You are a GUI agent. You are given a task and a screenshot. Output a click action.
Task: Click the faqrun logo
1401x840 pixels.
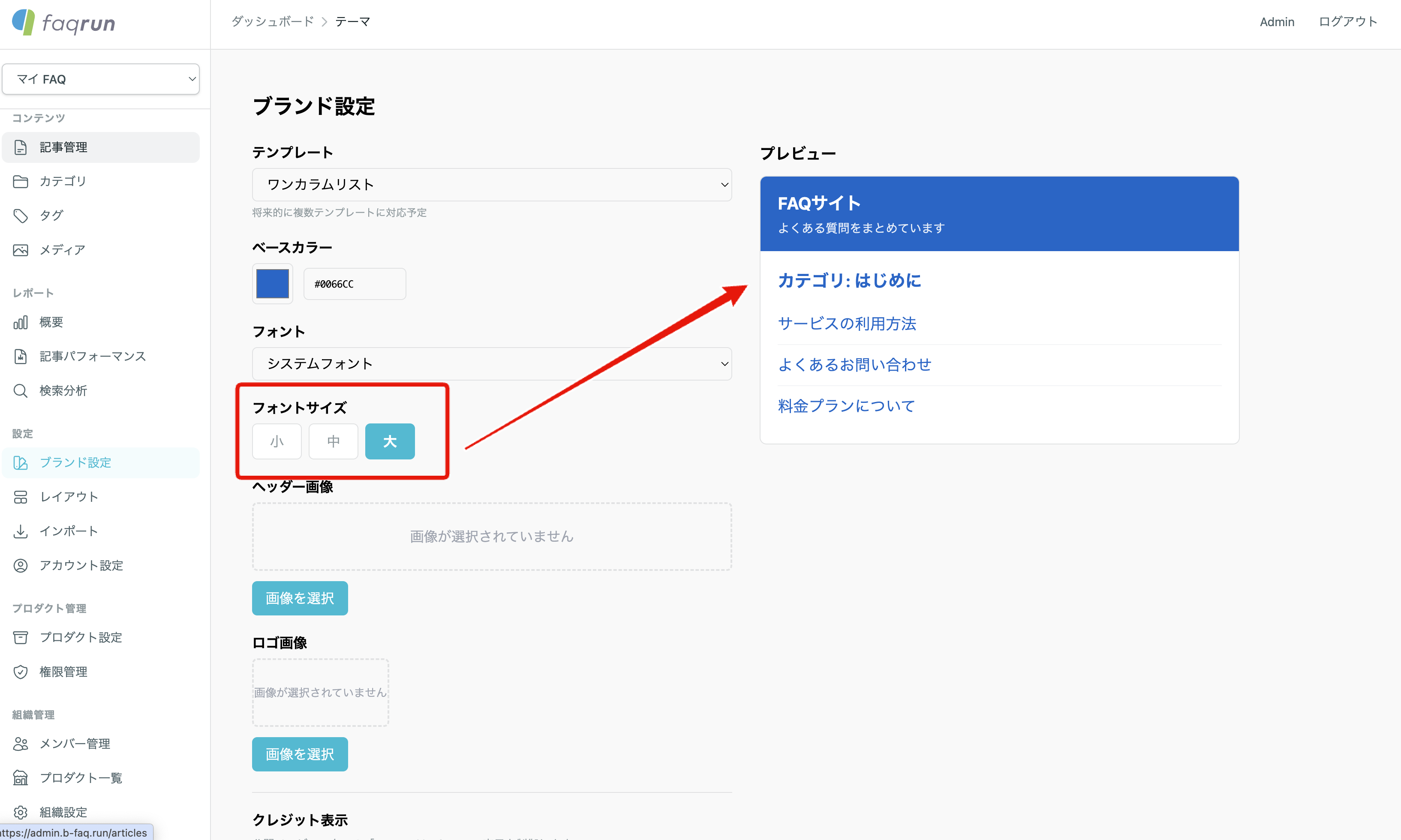[x=63, y=23]
